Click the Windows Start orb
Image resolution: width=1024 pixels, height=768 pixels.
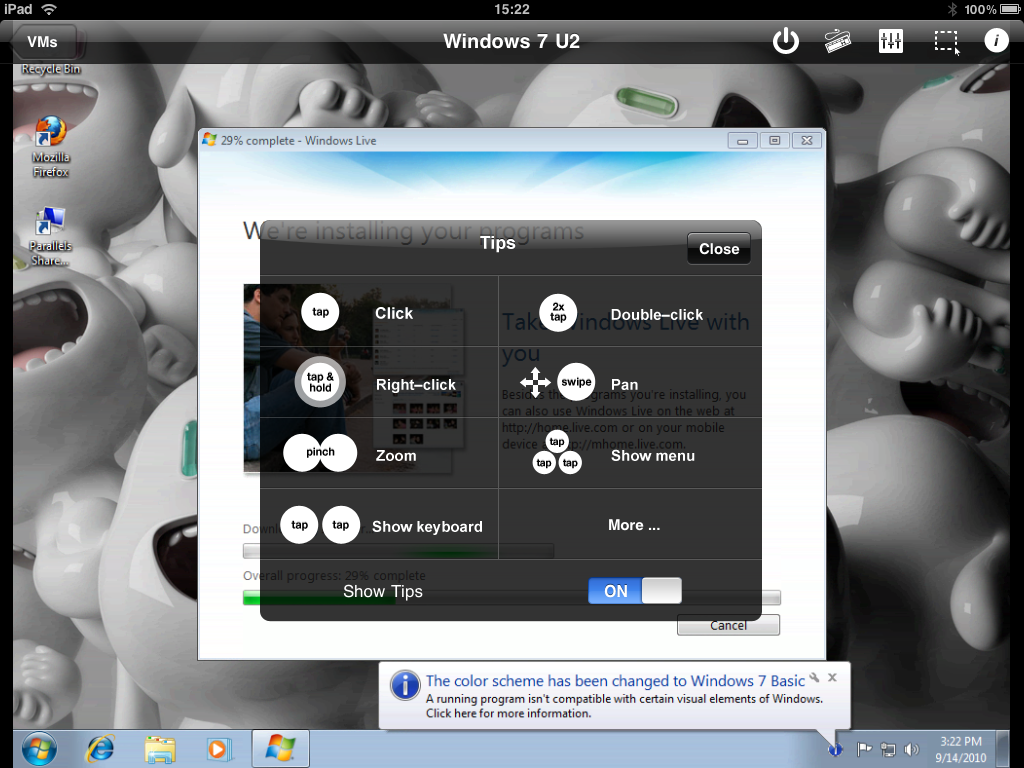coord(39,748)
